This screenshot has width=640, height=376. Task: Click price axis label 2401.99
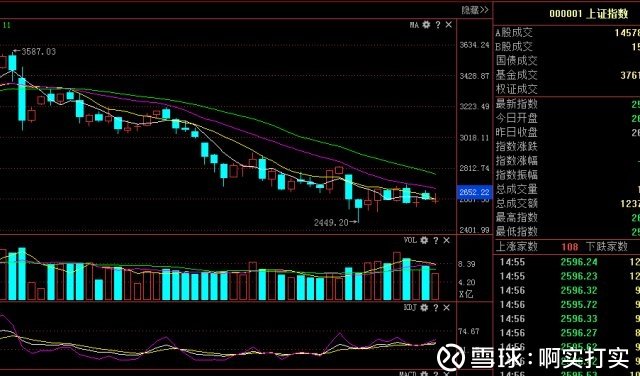click(473, 231)
